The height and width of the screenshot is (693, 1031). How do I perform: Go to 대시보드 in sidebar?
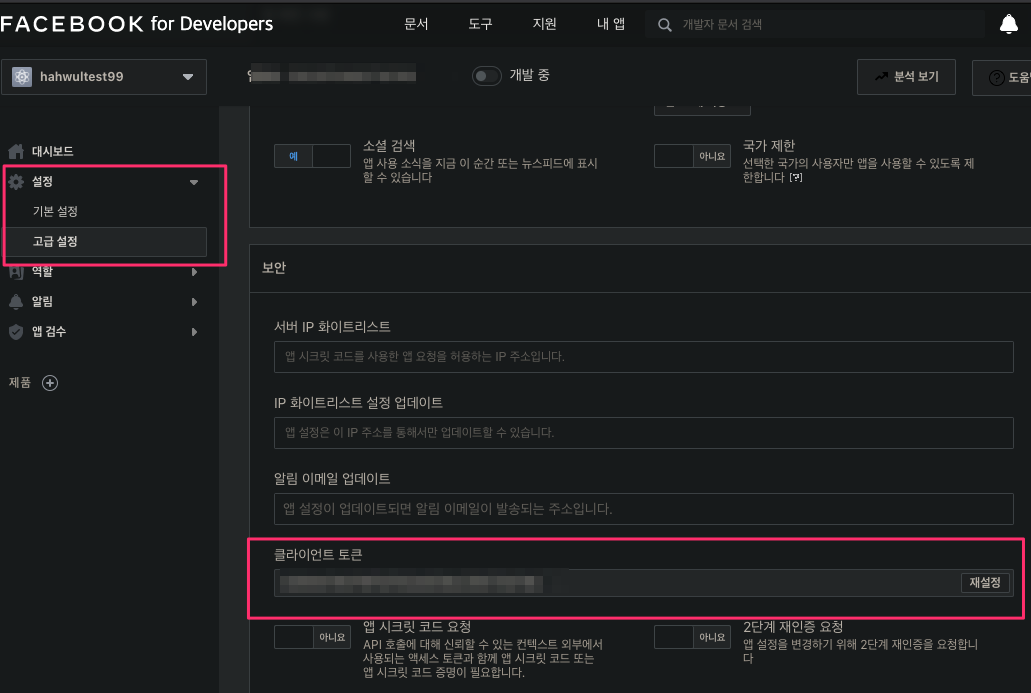(x=53, y=151)
